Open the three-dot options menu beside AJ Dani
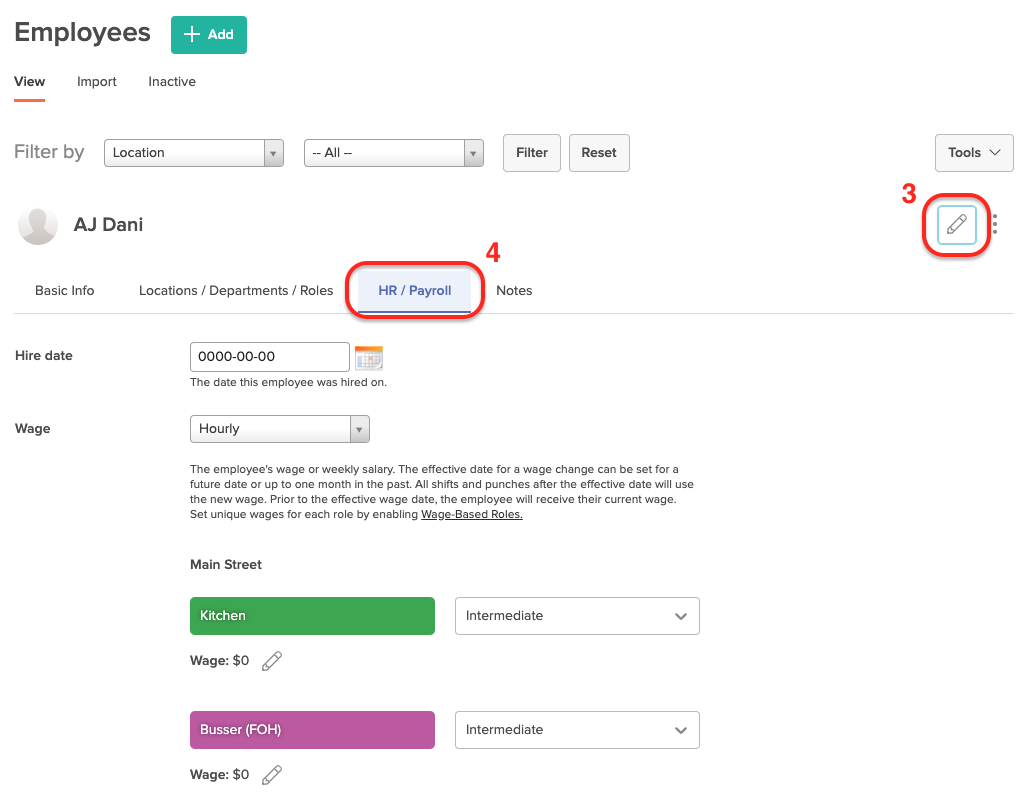 point(995,224)
